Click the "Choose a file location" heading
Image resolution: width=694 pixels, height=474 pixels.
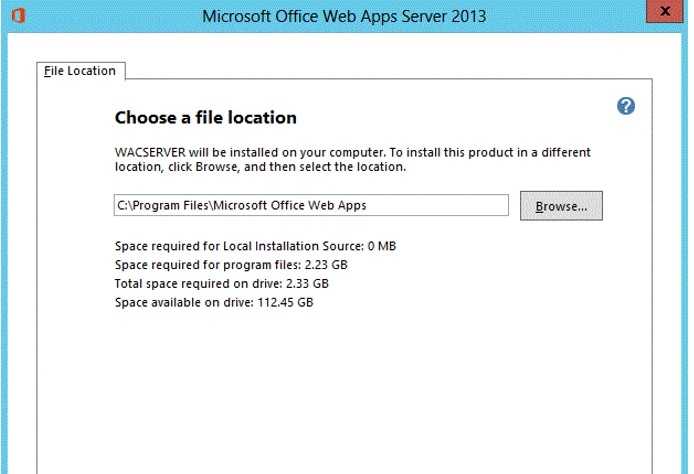206,117
